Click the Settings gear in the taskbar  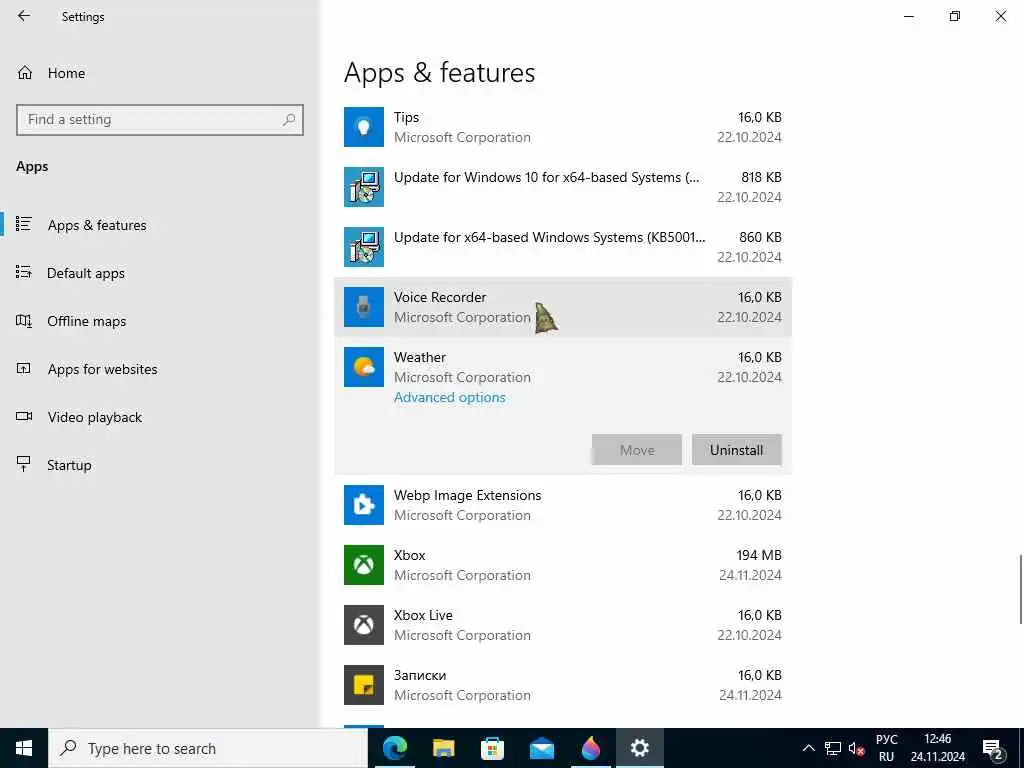[639, 748]
